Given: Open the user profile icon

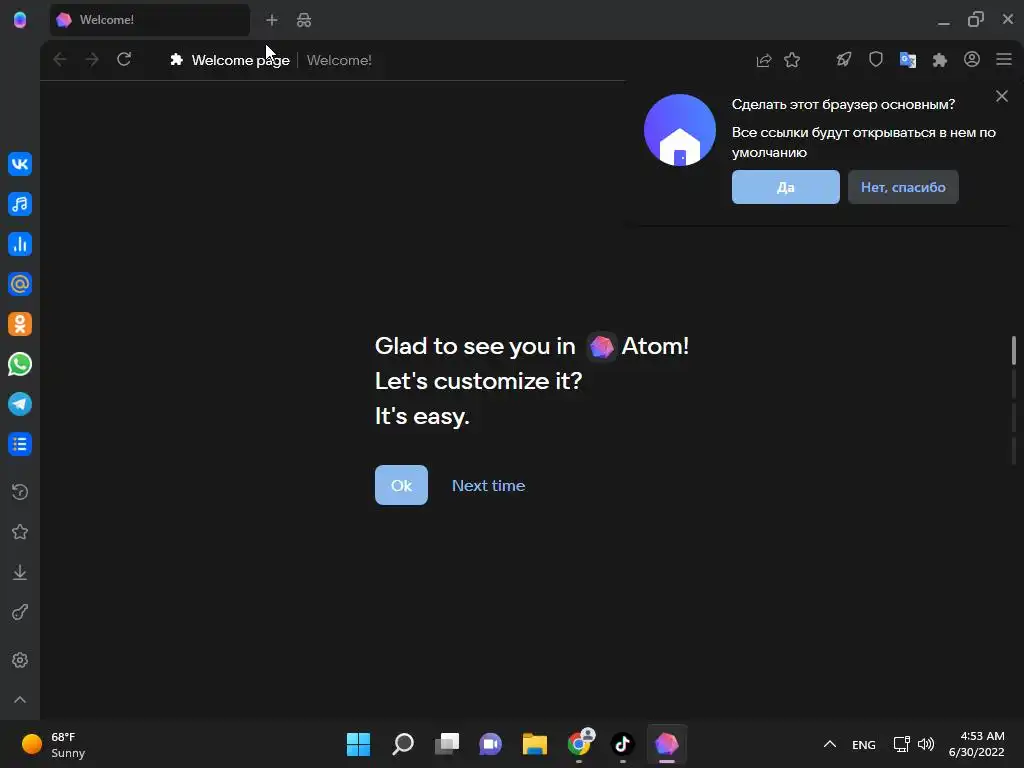Looking at the screenshot, I should pyautogui.click(x=972, y=59).
